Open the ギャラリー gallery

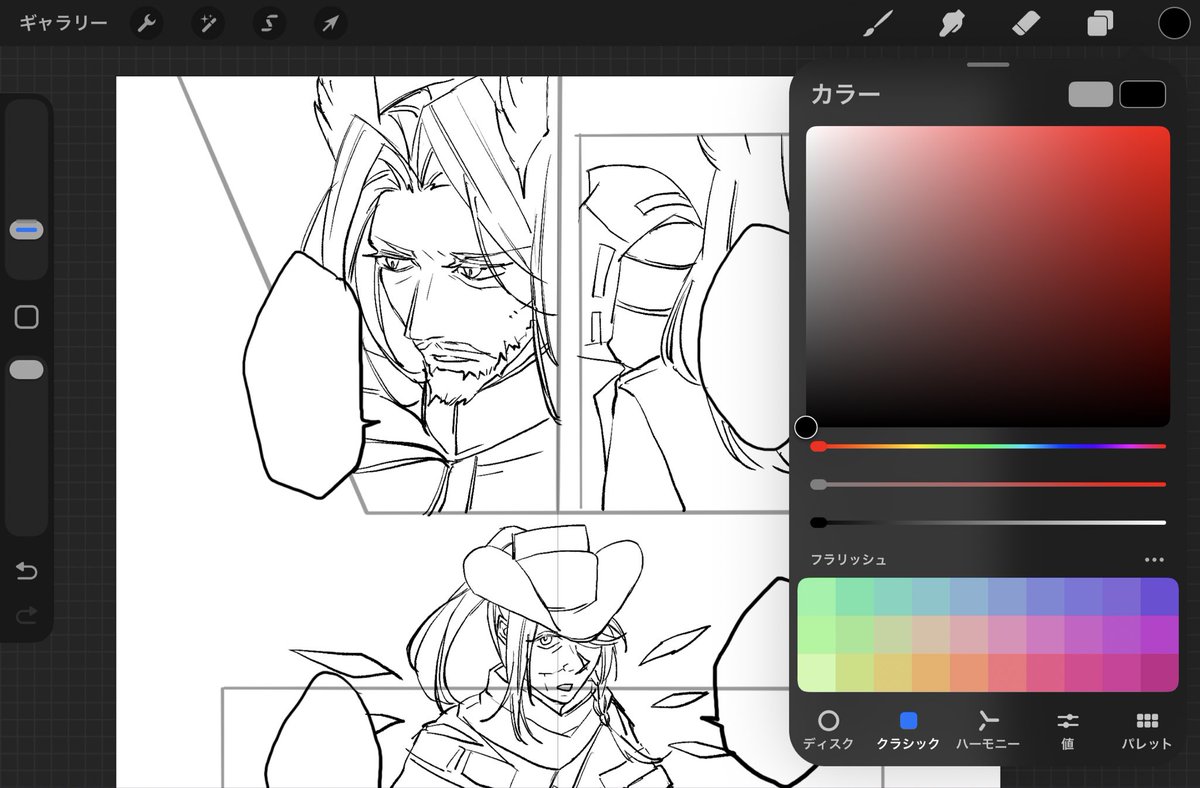point(63,22)
